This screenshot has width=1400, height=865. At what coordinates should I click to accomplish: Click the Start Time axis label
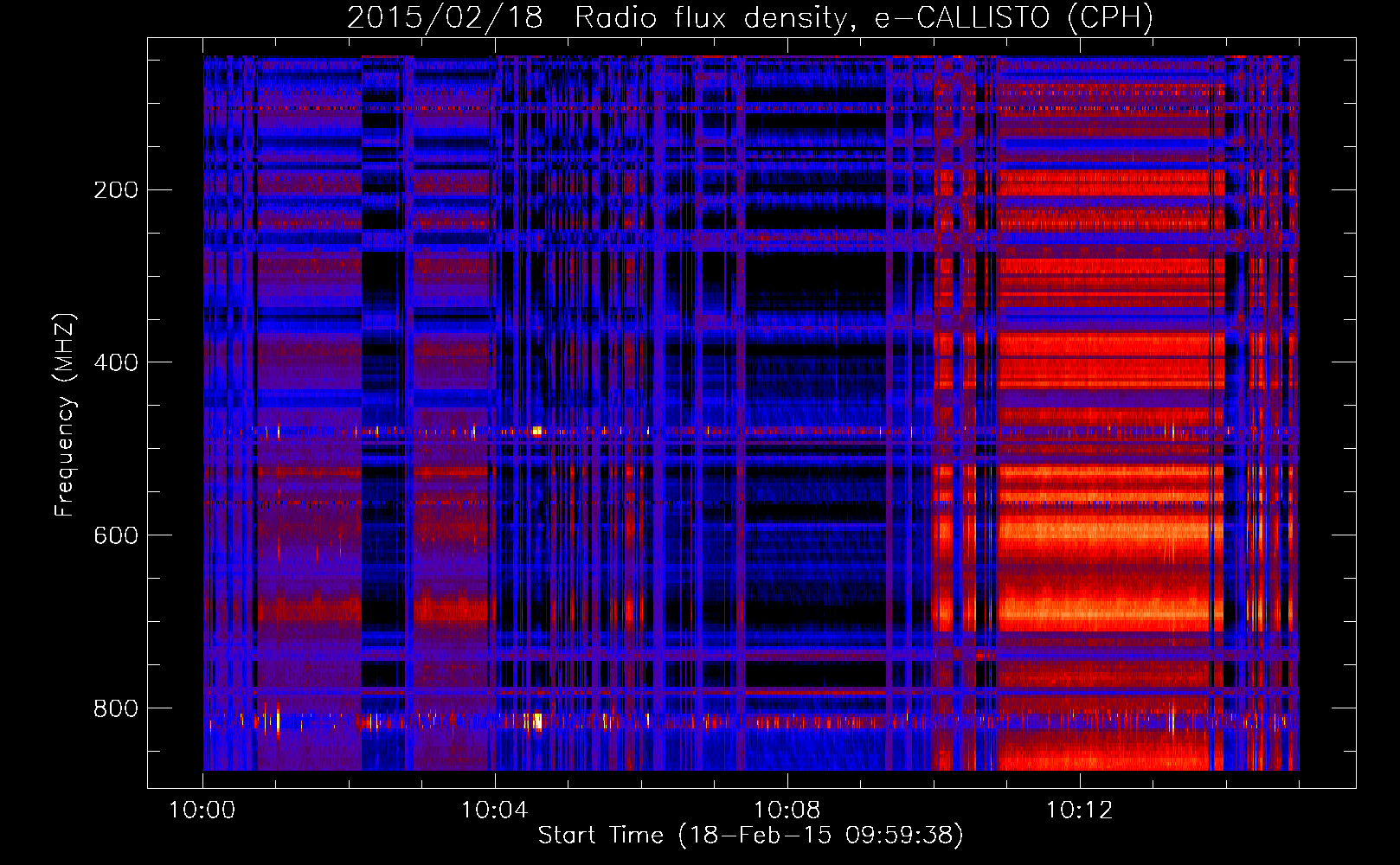(750, 836)
